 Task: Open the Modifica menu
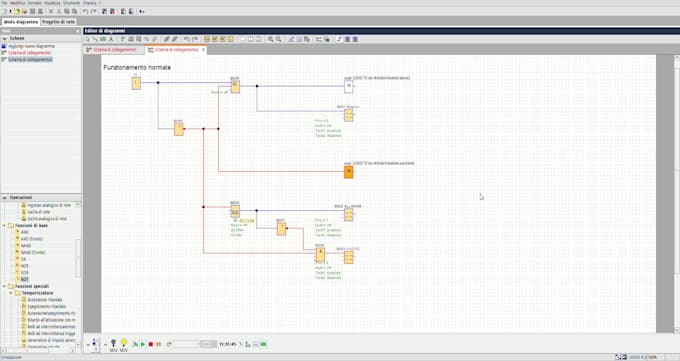[x=17, y=3]
